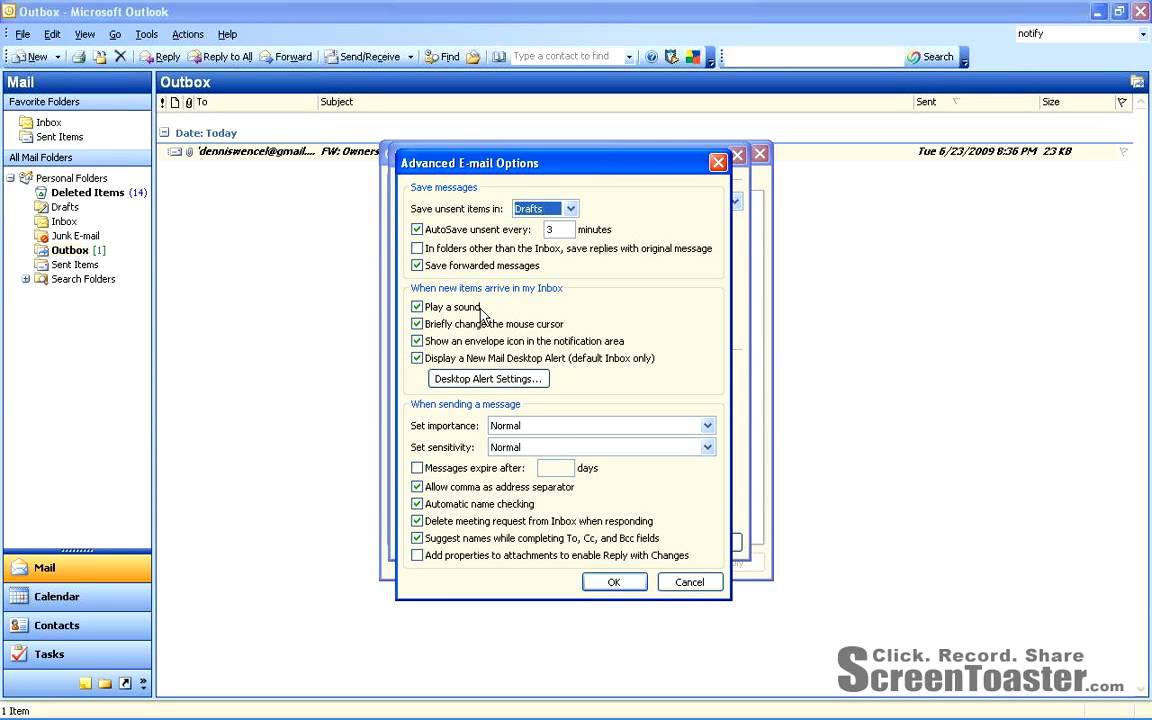1152x720 pixels.
Task: Enable save replies with original message
Action: 417,248
